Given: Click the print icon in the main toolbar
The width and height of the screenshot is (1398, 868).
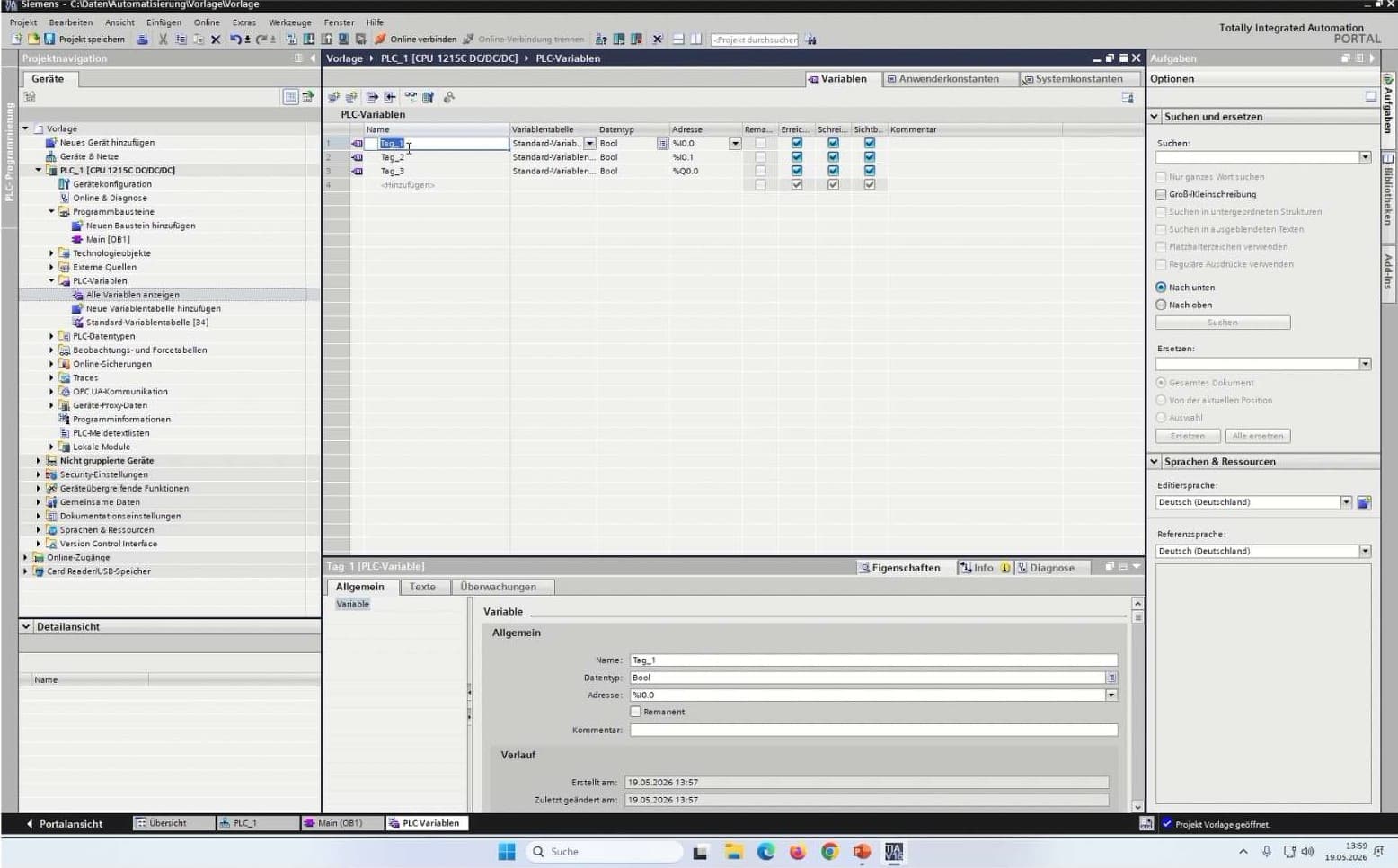Looking at the screenshot, I should pos(142,40).
